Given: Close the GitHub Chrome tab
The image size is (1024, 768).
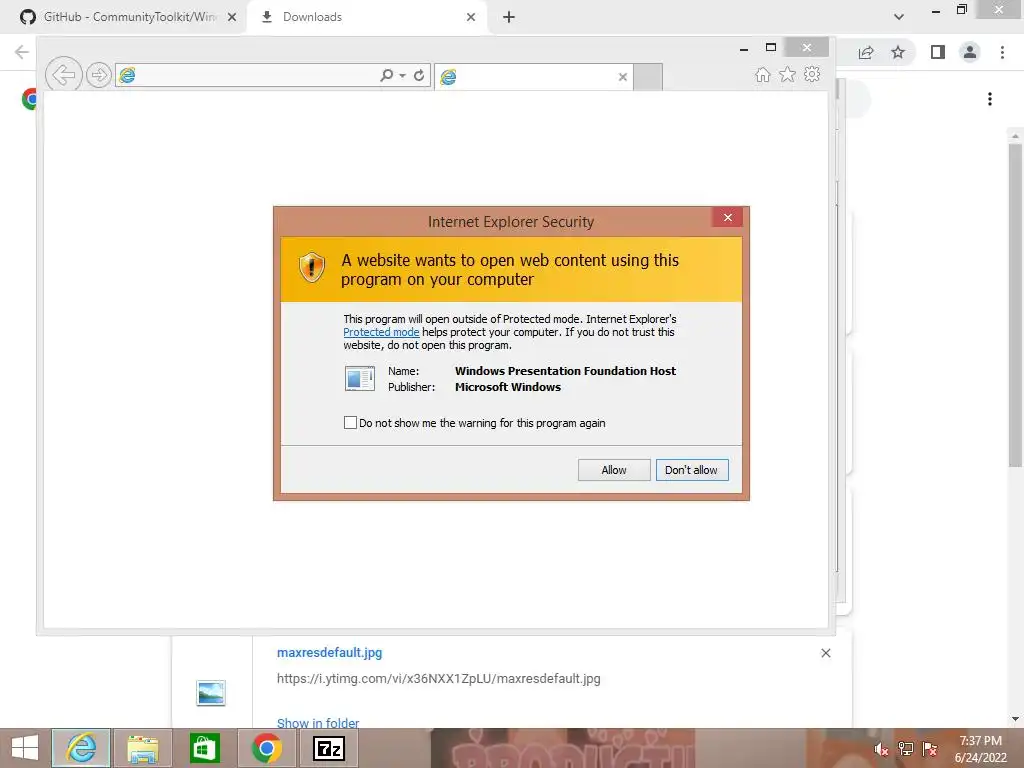Looking at the screenshot, I should point(232,17).
